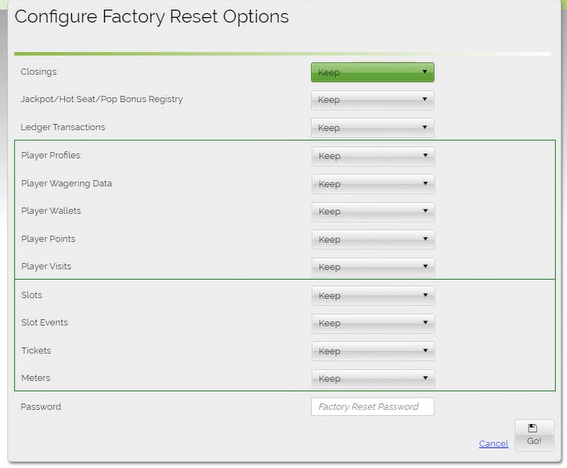The image size is (567, 468).
Task: Open the Player Visits dropdown
Action: pos(373,267)
